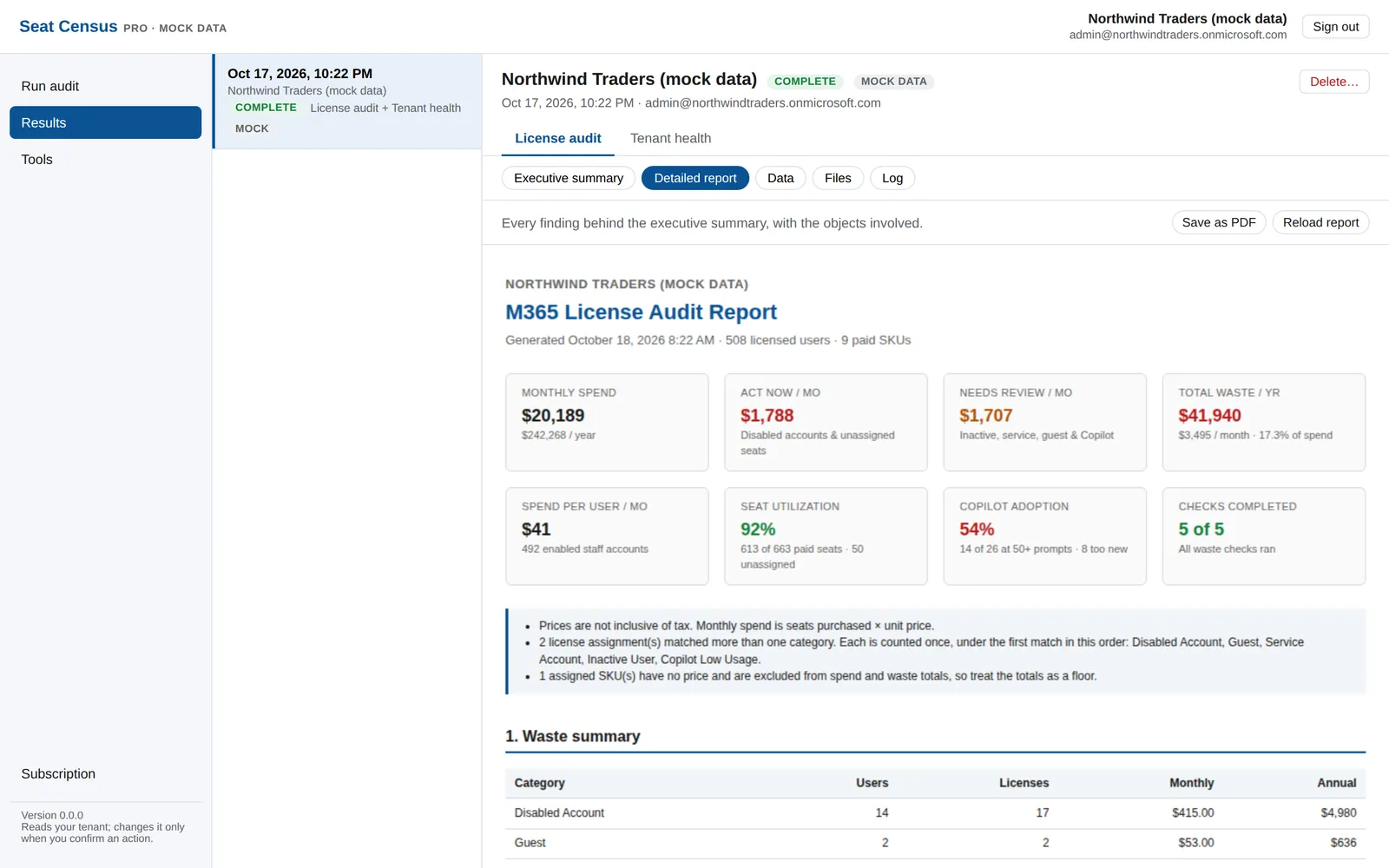The height and width of the screenshot is (868, 1389).
Task: Switch to the Tenant health tab
Action: click(x=670, y=138)
